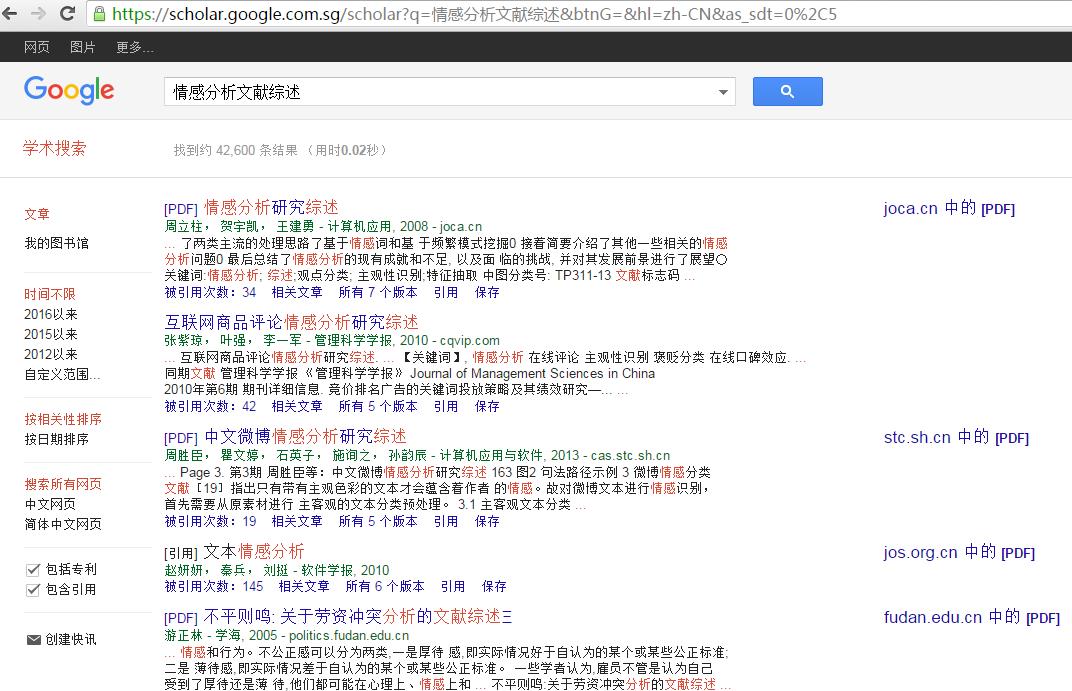Image resolution: width=1072 pixels, height=691 pixels.
Task: Open the joca.cn [PDF] link
Action: point(949,208)
